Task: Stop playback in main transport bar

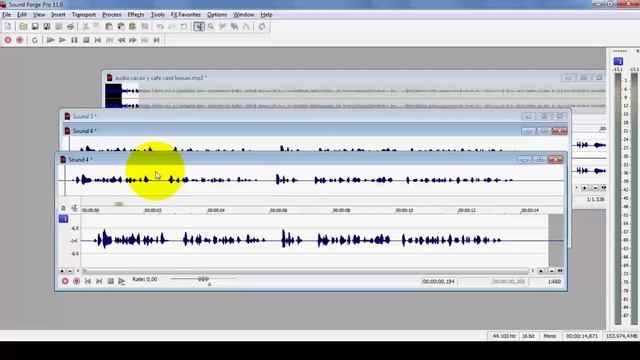Action: tap(86, 40)
